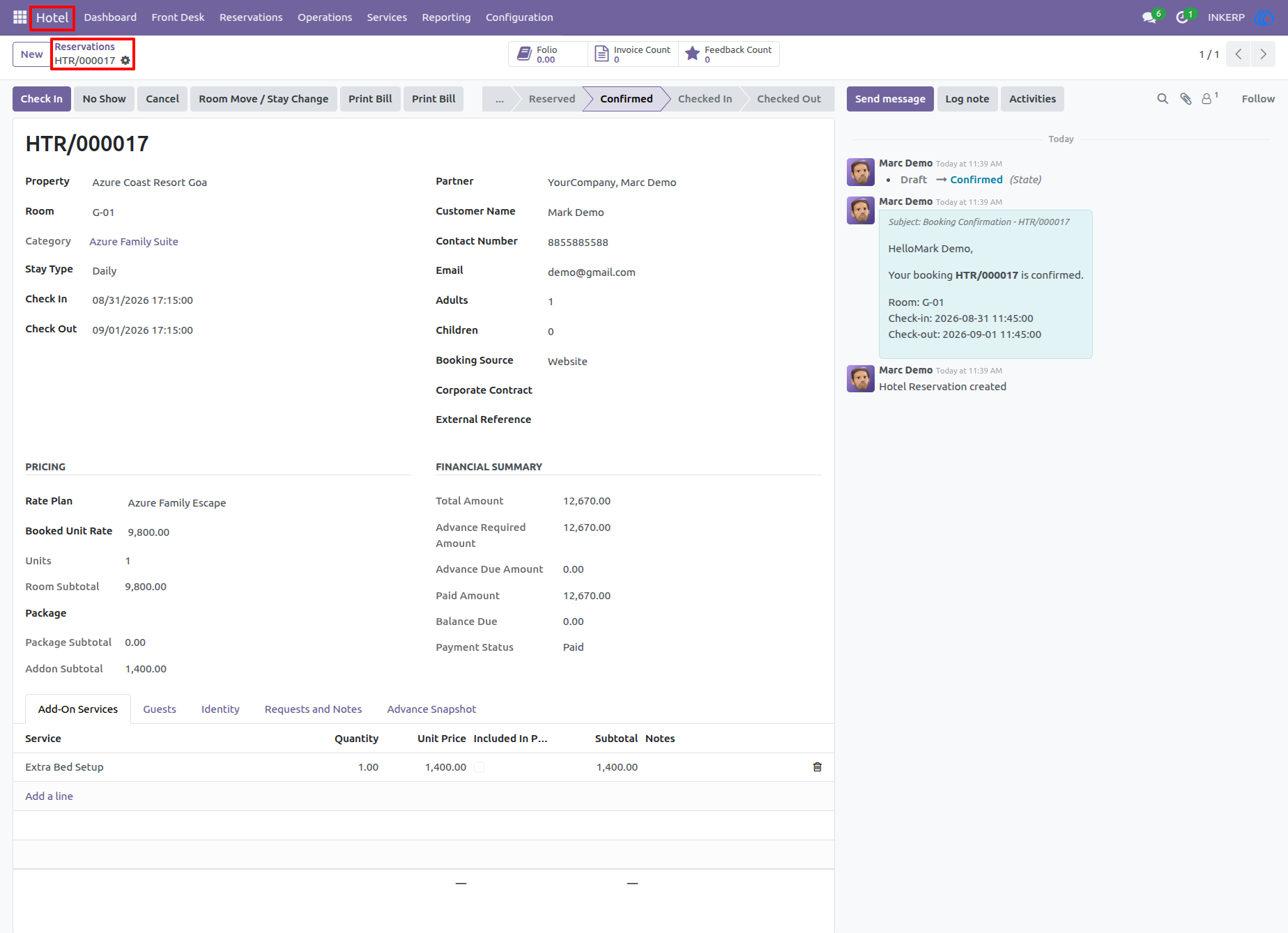The image size is (1288, 933).
Task: Go to next record arrow
Action: point(1263,54)
